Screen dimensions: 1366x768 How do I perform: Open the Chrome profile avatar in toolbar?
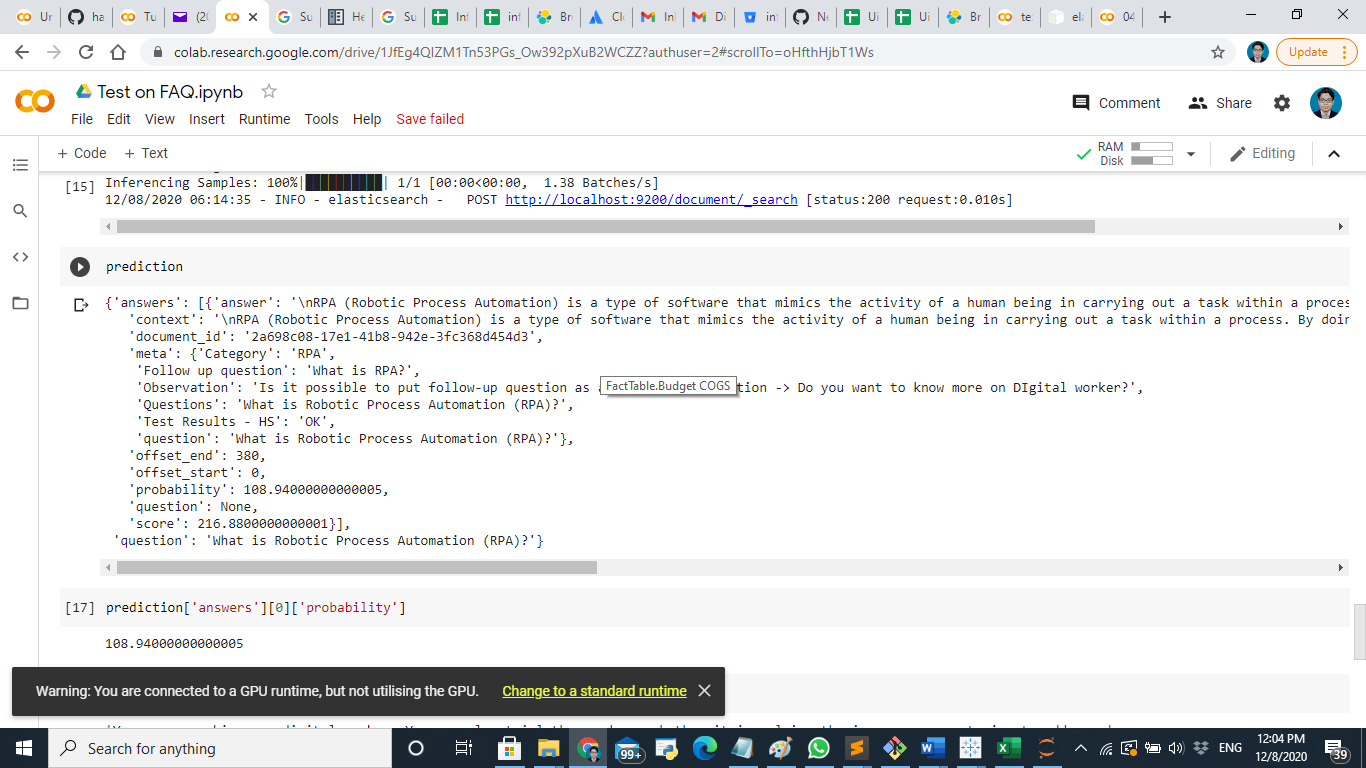pyautogui.click(x=1259, y=52)
